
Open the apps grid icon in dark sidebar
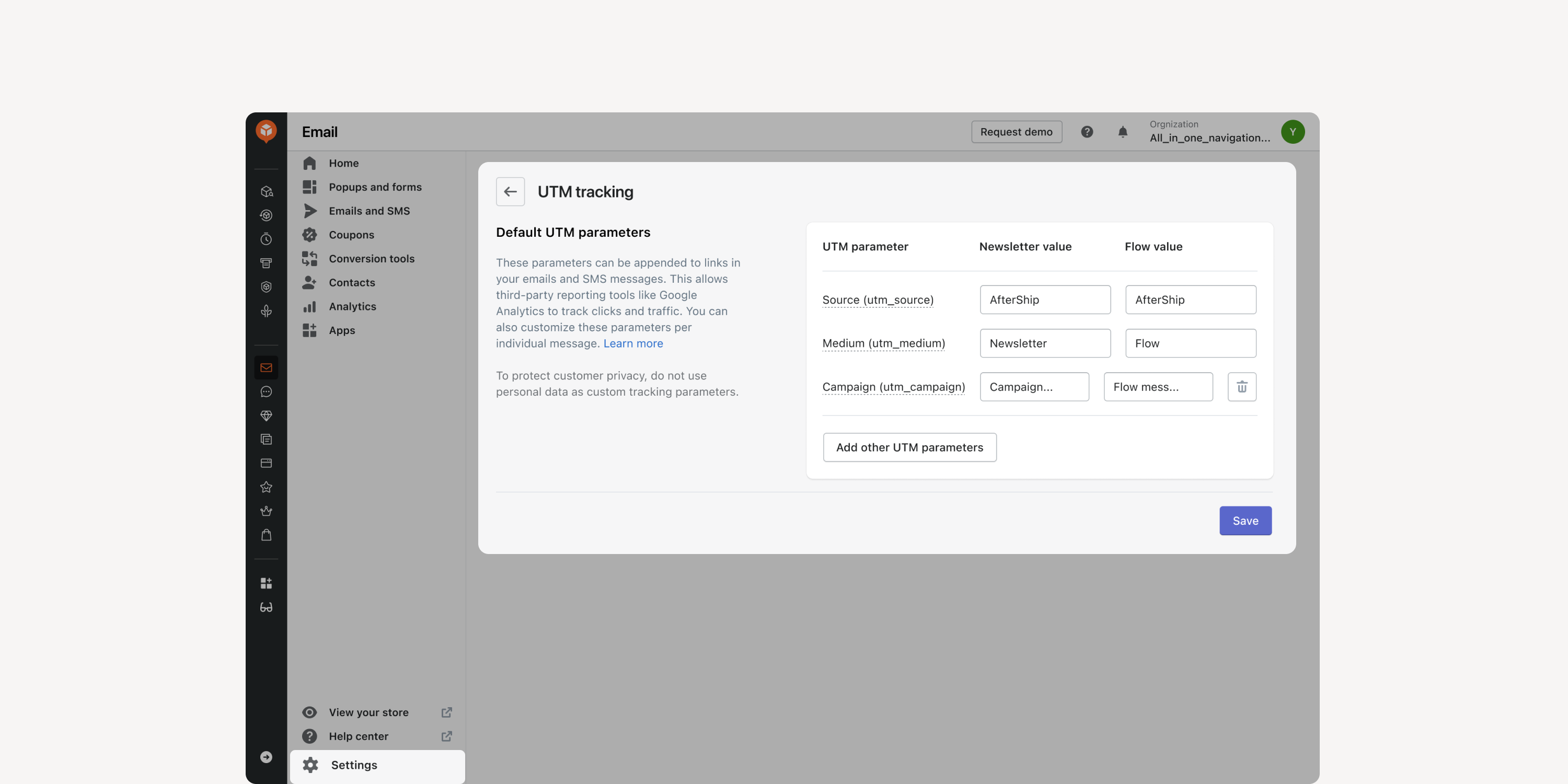point(266,583)
